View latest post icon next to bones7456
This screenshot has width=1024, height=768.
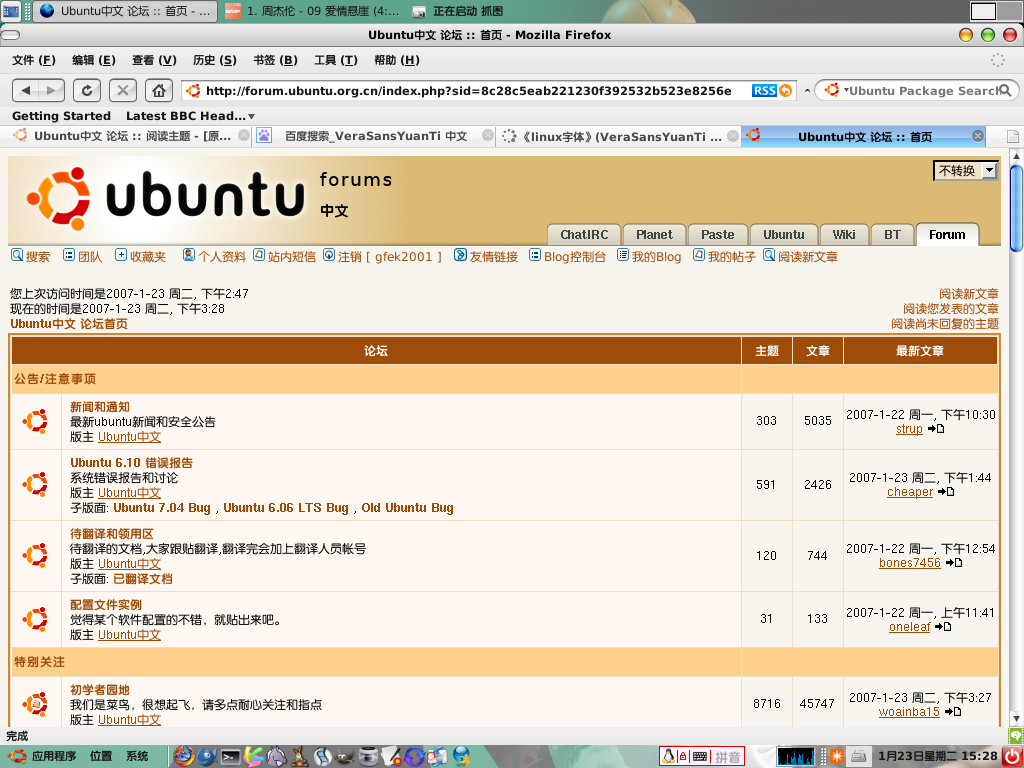pos(954,562)
